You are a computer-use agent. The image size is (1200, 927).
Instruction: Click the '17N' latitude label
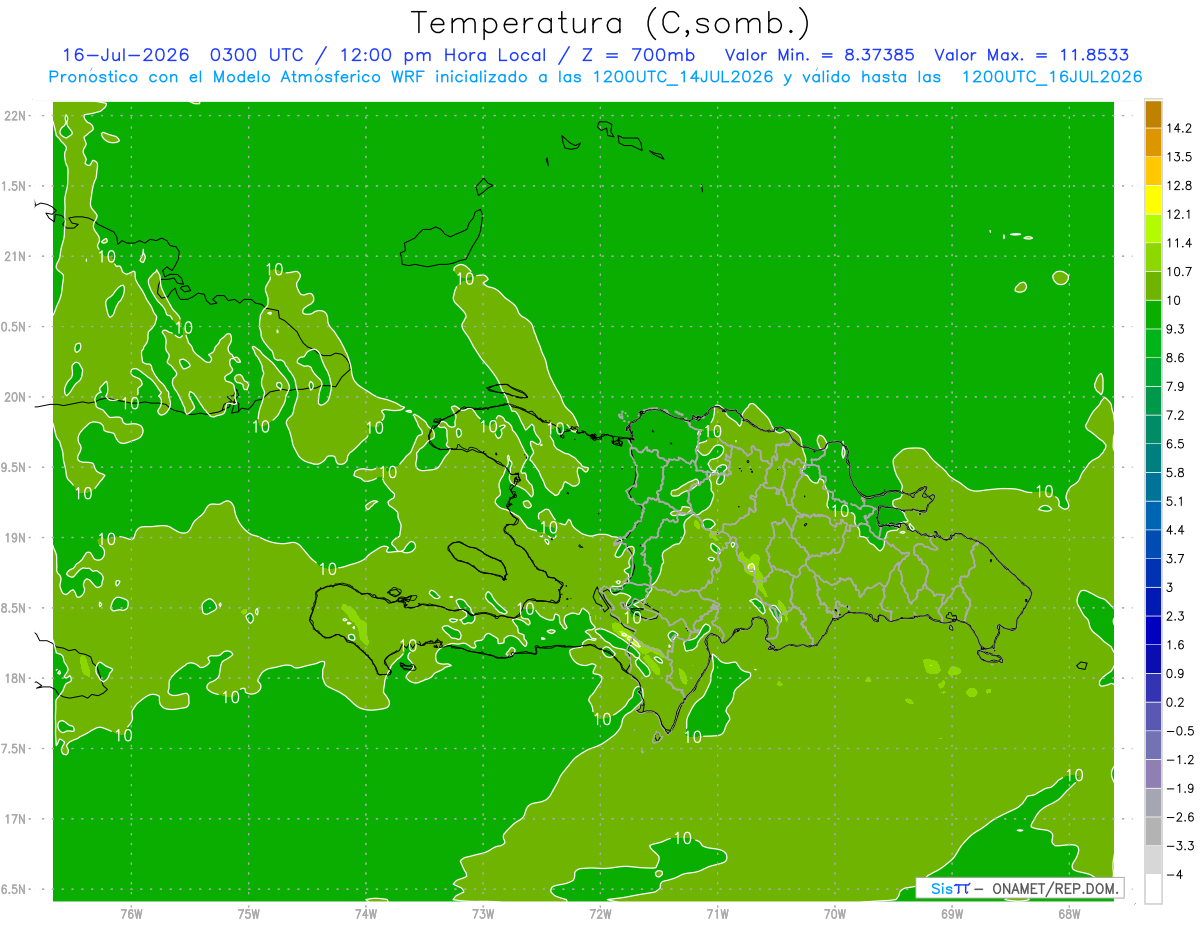[16, 819]
